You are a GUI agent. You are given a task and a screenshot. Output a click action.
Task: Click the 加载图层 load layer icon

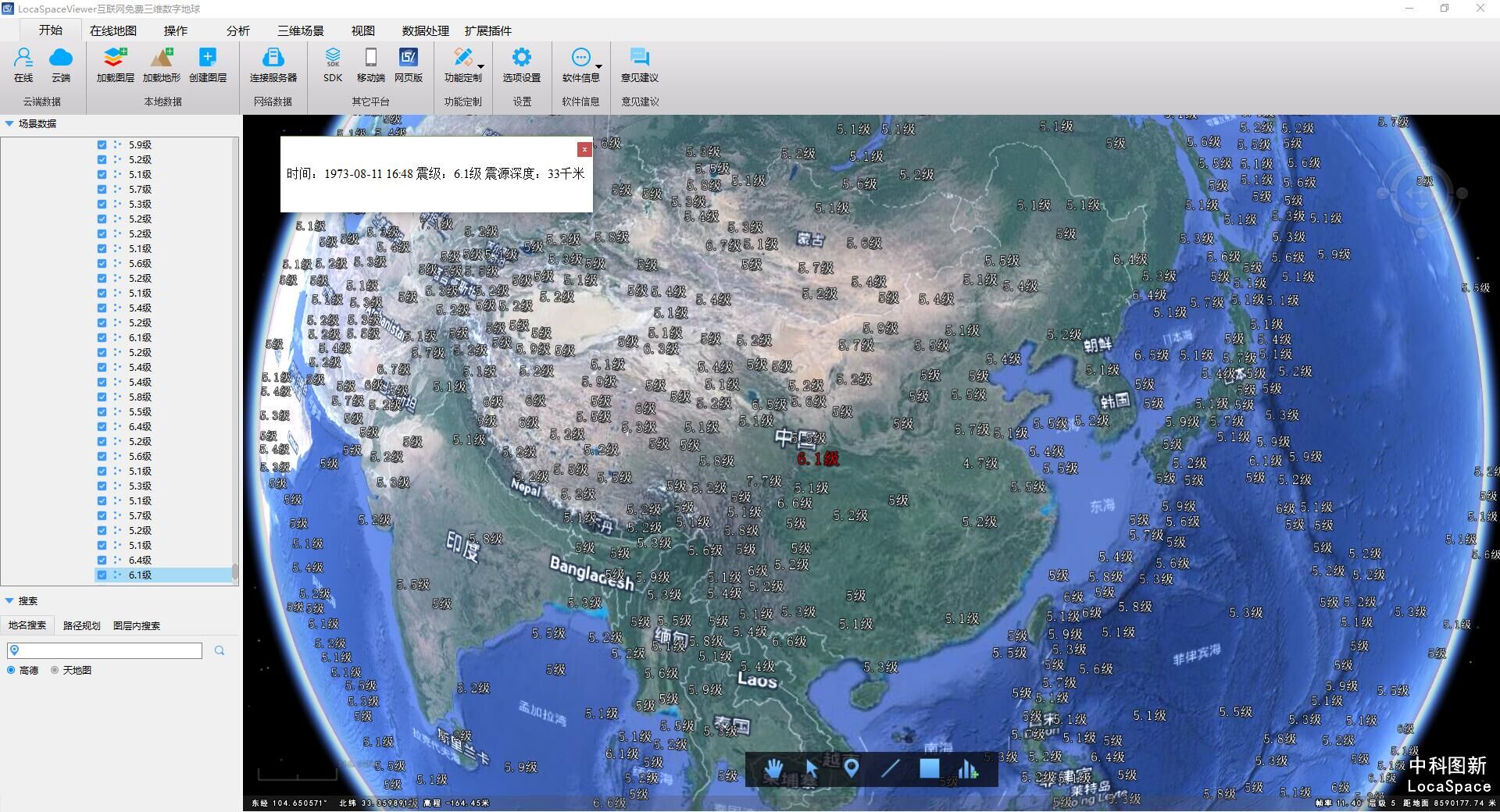115,58
